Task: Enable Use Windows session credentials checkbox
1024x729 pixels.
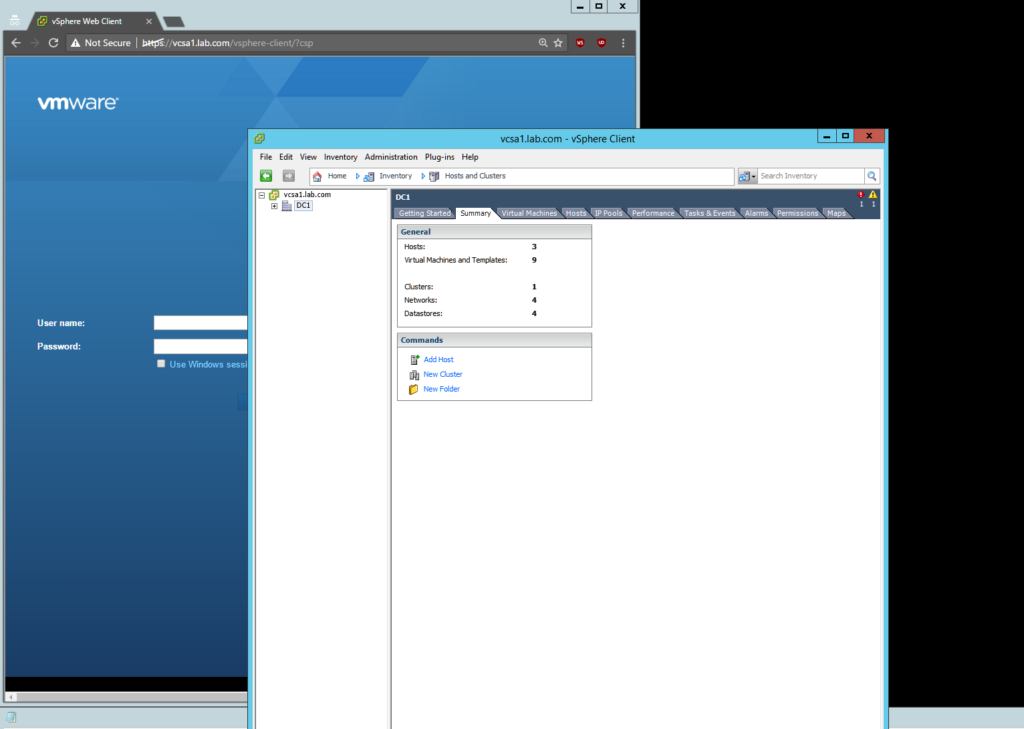Action: [x=161, y=364]
